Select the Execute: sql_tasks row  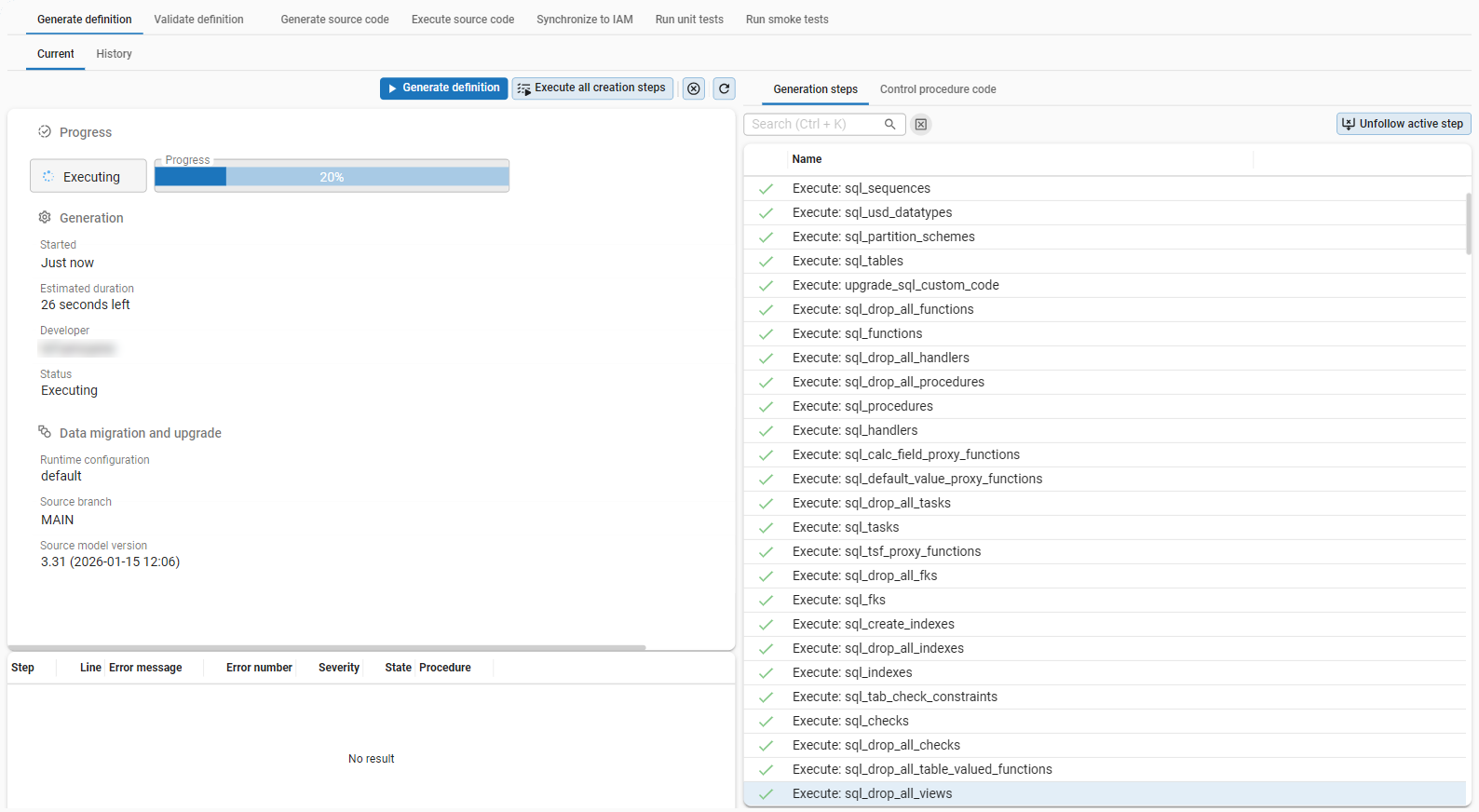(x=1105, y=527)
